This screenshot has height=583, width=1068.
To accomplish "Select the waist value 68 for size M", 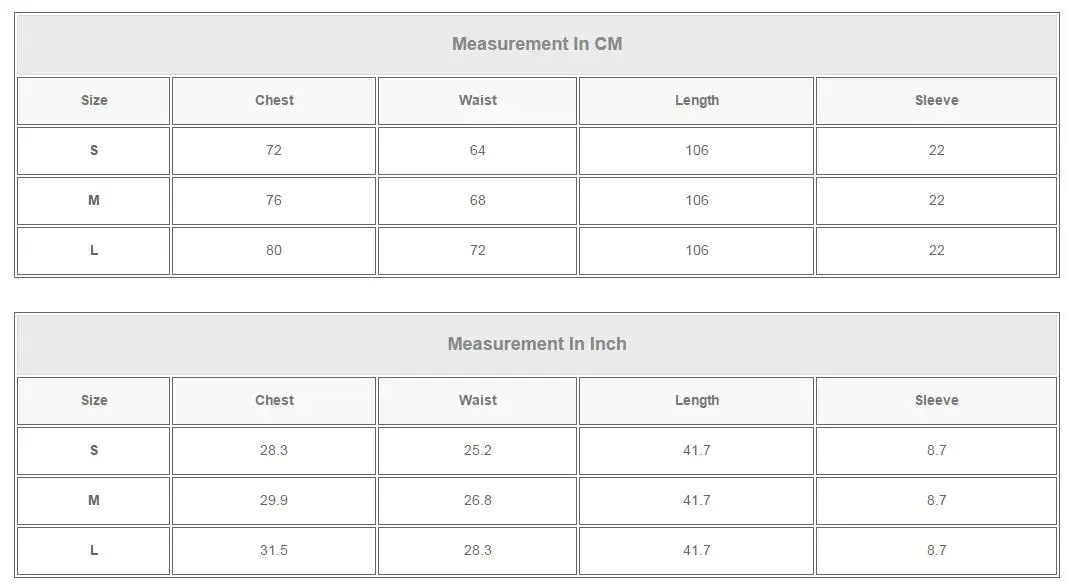I will 477,200.
